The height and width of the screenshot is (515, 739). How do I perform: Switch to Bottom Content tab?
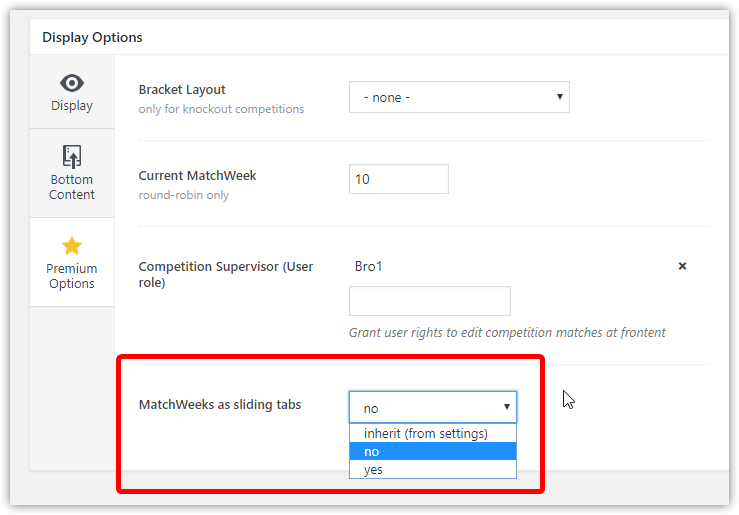(72, 173)
